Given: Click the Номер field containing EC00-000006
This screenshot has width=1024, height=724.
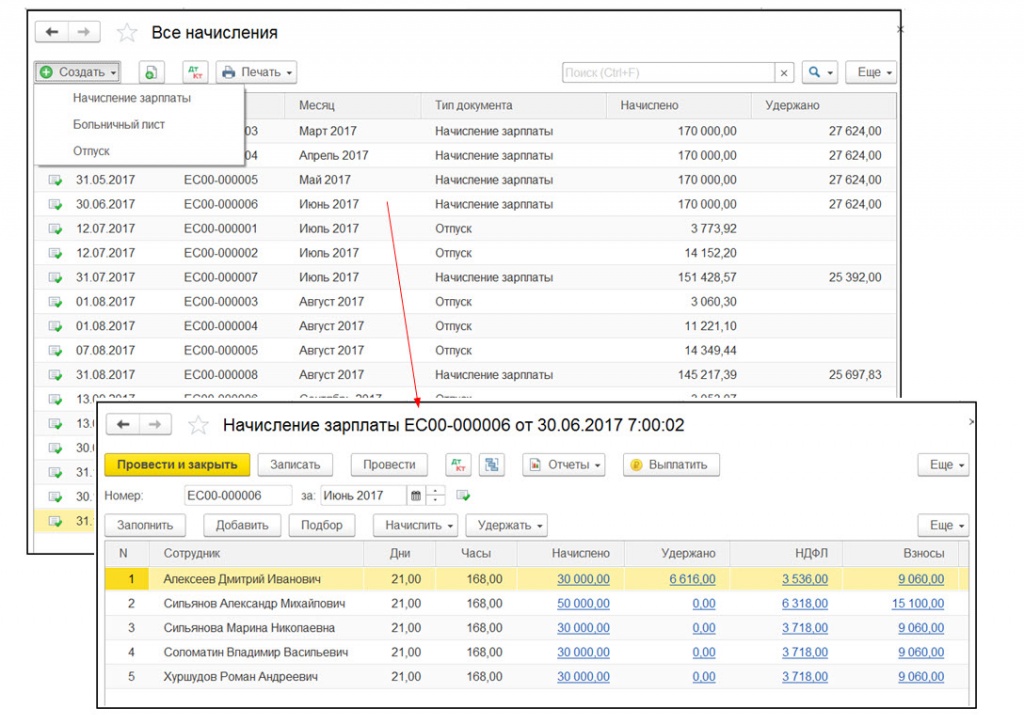Looking at the screenshot, I should (x=238, y=496).
